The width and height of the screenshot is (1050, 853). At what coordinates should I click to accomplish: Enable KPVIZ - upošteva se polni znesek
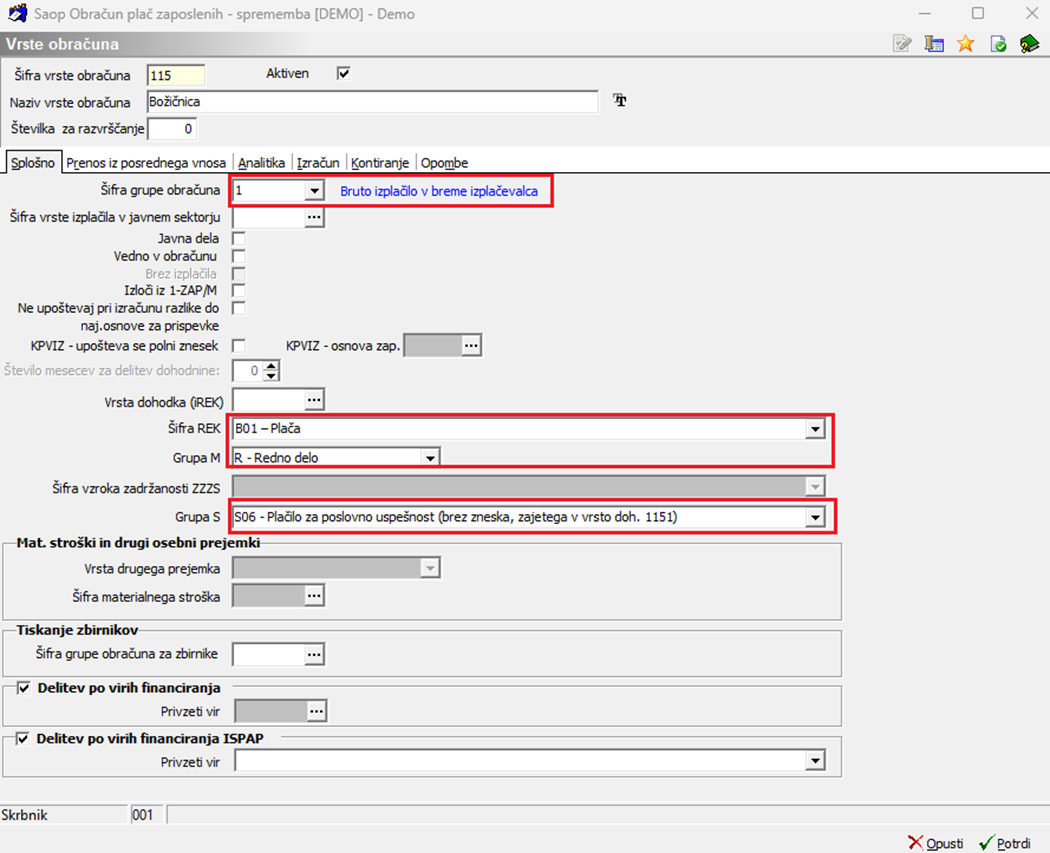238,345
